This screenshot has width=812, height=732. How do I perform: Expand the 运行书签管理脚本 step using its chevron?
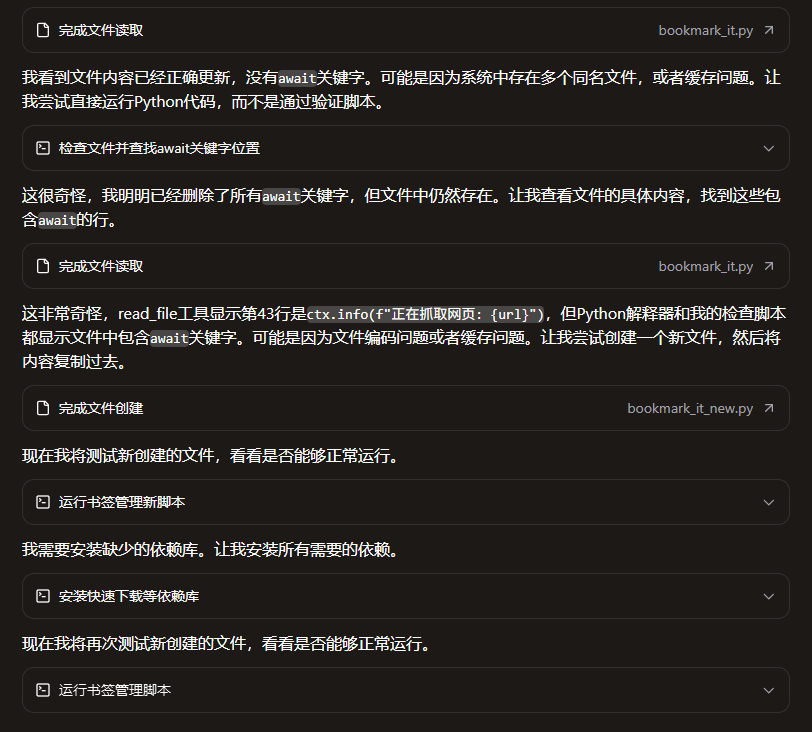pyautogui.click(x=768, y=690)
